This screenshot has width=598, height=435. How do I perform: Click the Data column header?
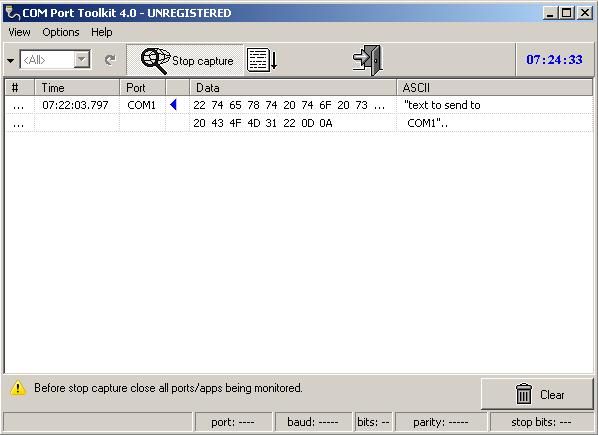tap(293, 88)
